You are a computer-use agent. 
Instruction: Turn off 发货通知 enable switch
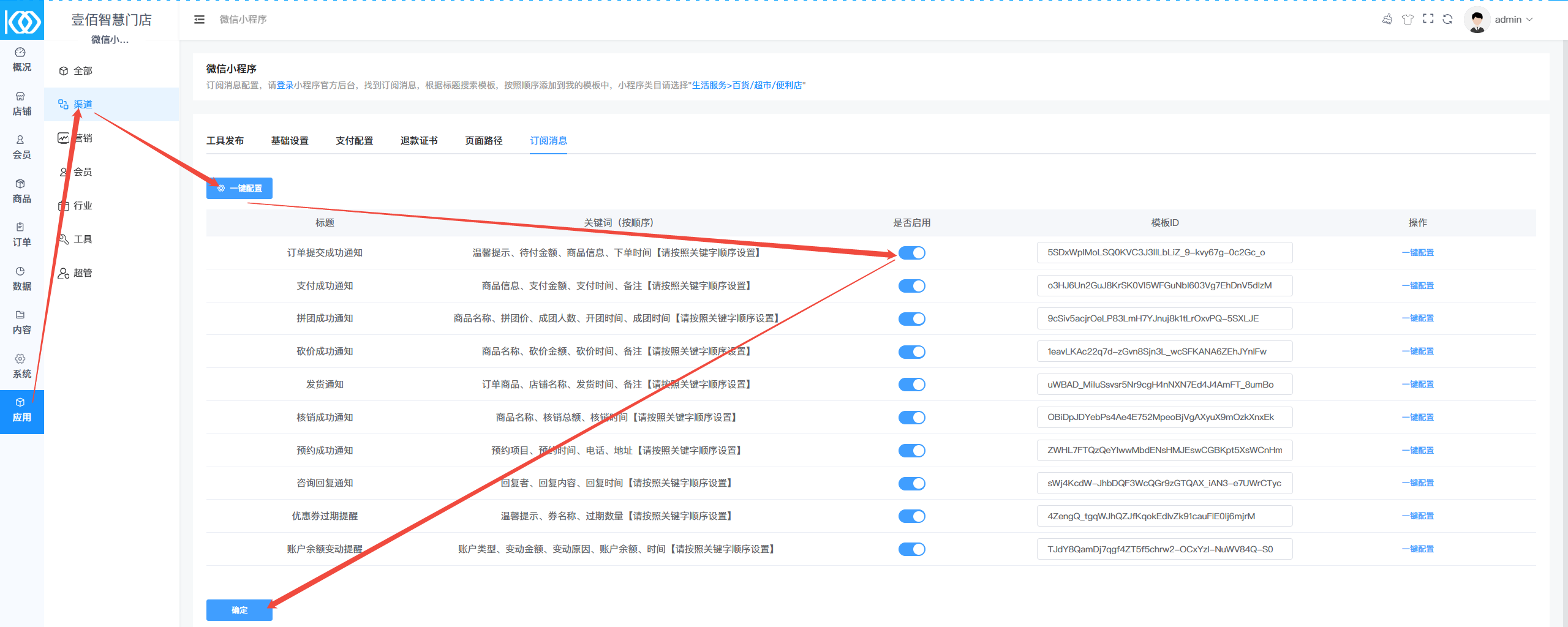click(x=911, y=385)
